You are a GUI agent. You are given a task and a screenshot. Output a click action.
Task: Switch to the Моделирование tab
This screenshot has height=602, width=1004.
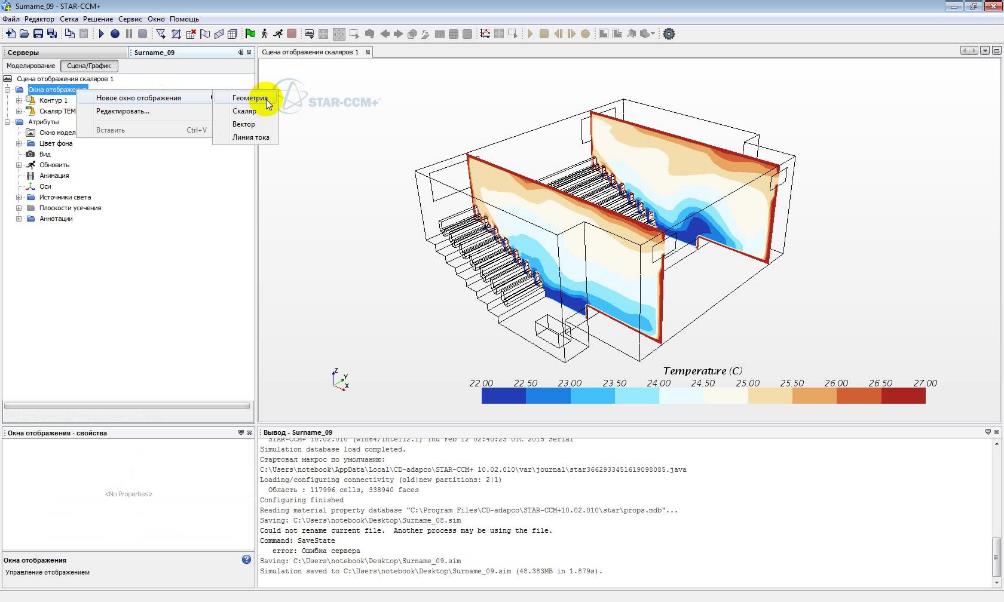coord(31,66)
